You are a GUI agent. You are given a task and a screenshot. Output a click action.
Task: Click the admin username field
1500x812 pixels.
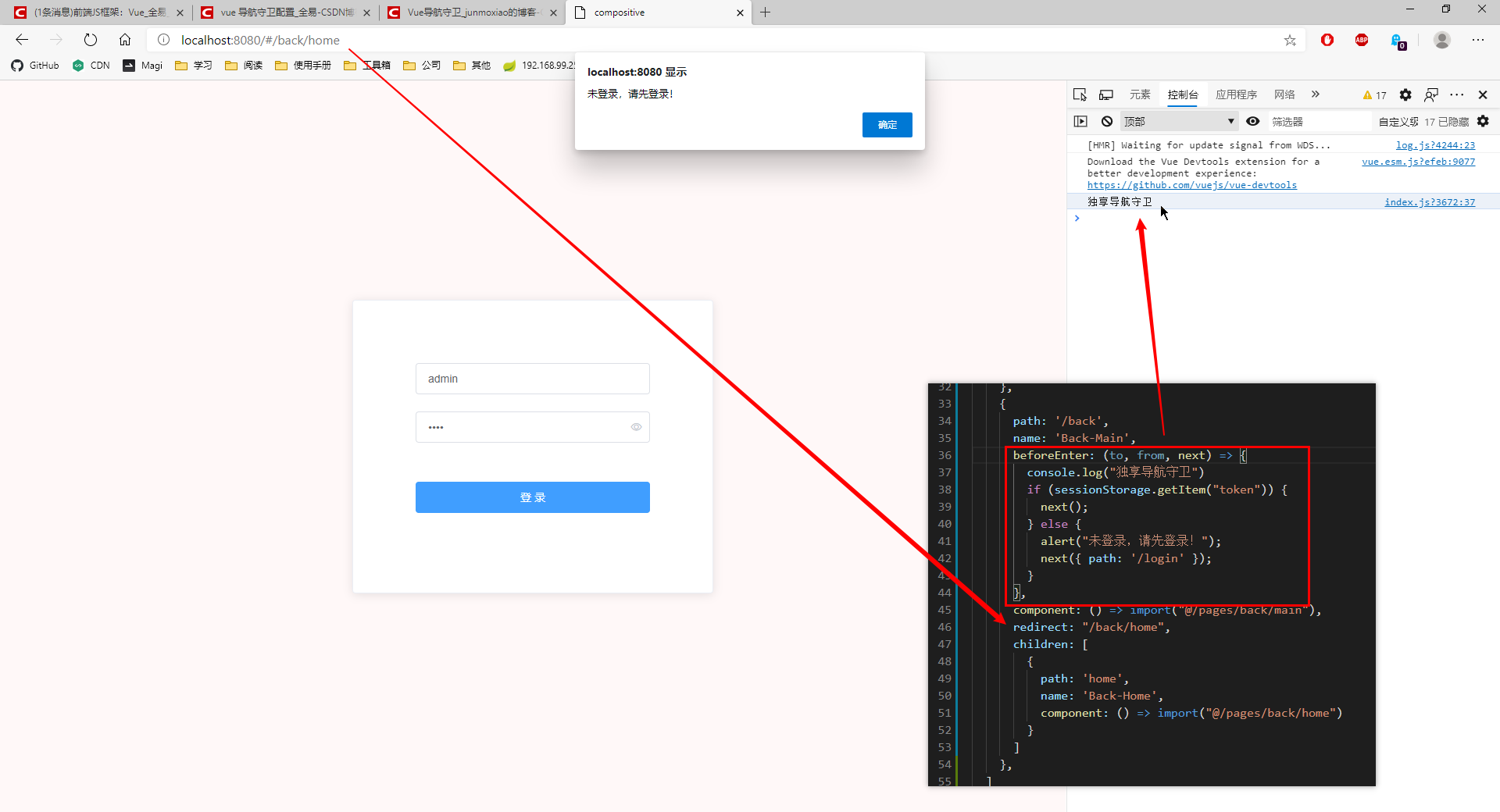533,379
